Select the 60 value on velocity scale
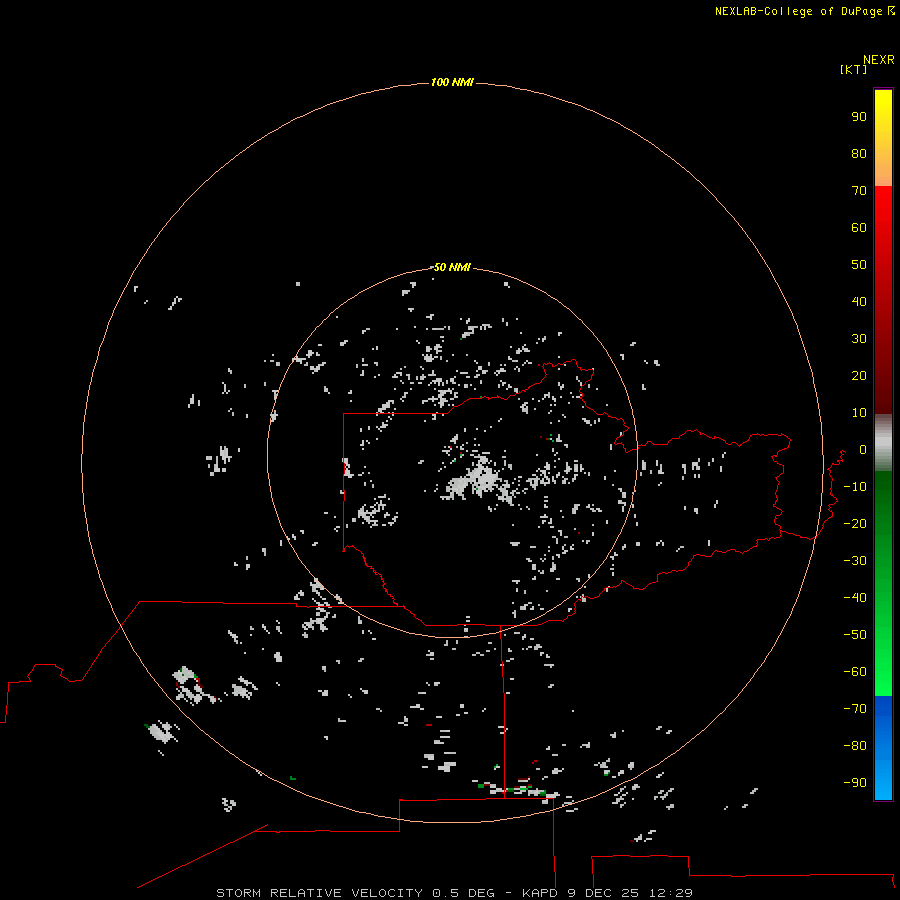The width and height of the screenshot is (900, 900). (859, 227)
